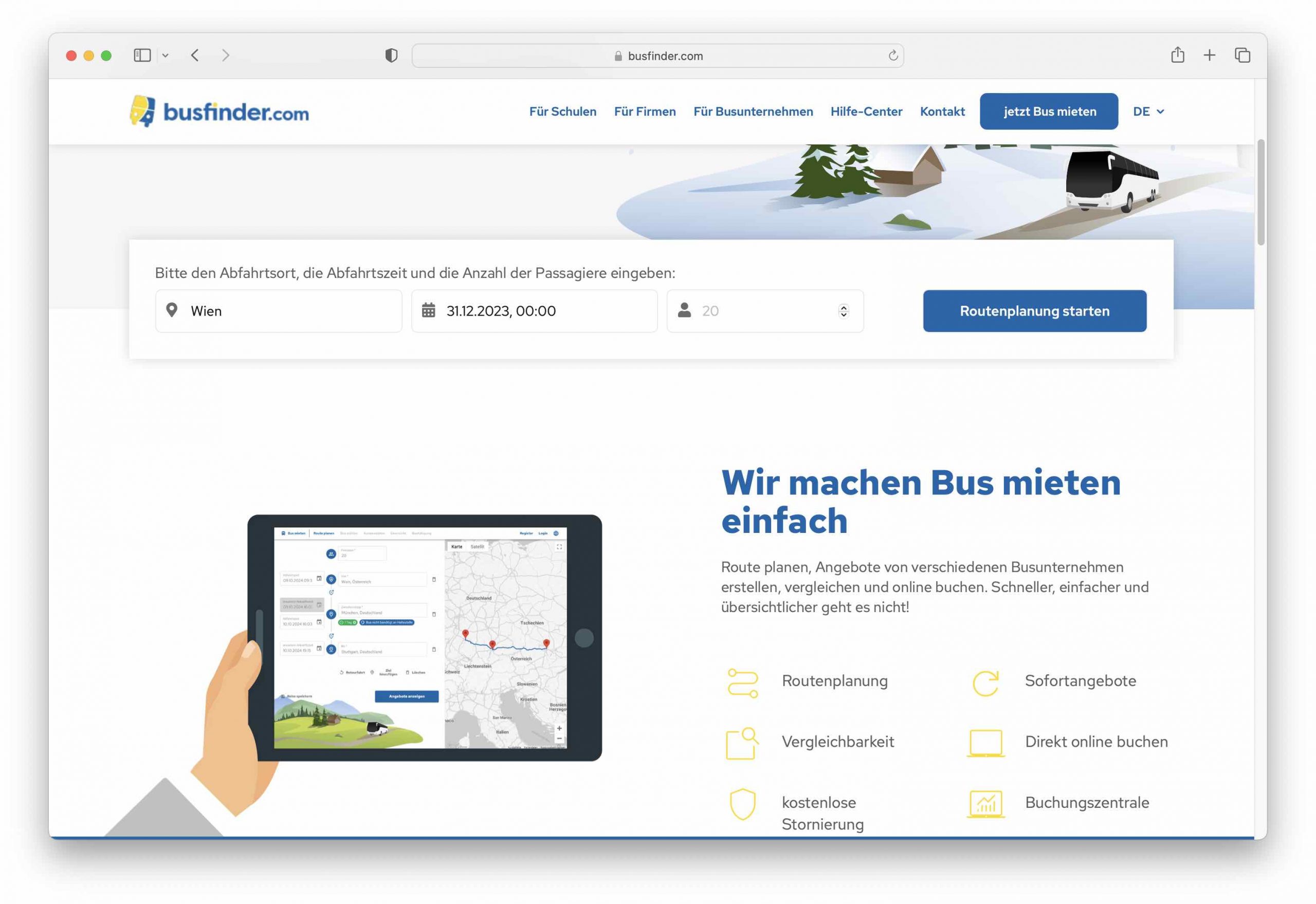Click the privacy shield icon in the toolbar

pos(391,55)
